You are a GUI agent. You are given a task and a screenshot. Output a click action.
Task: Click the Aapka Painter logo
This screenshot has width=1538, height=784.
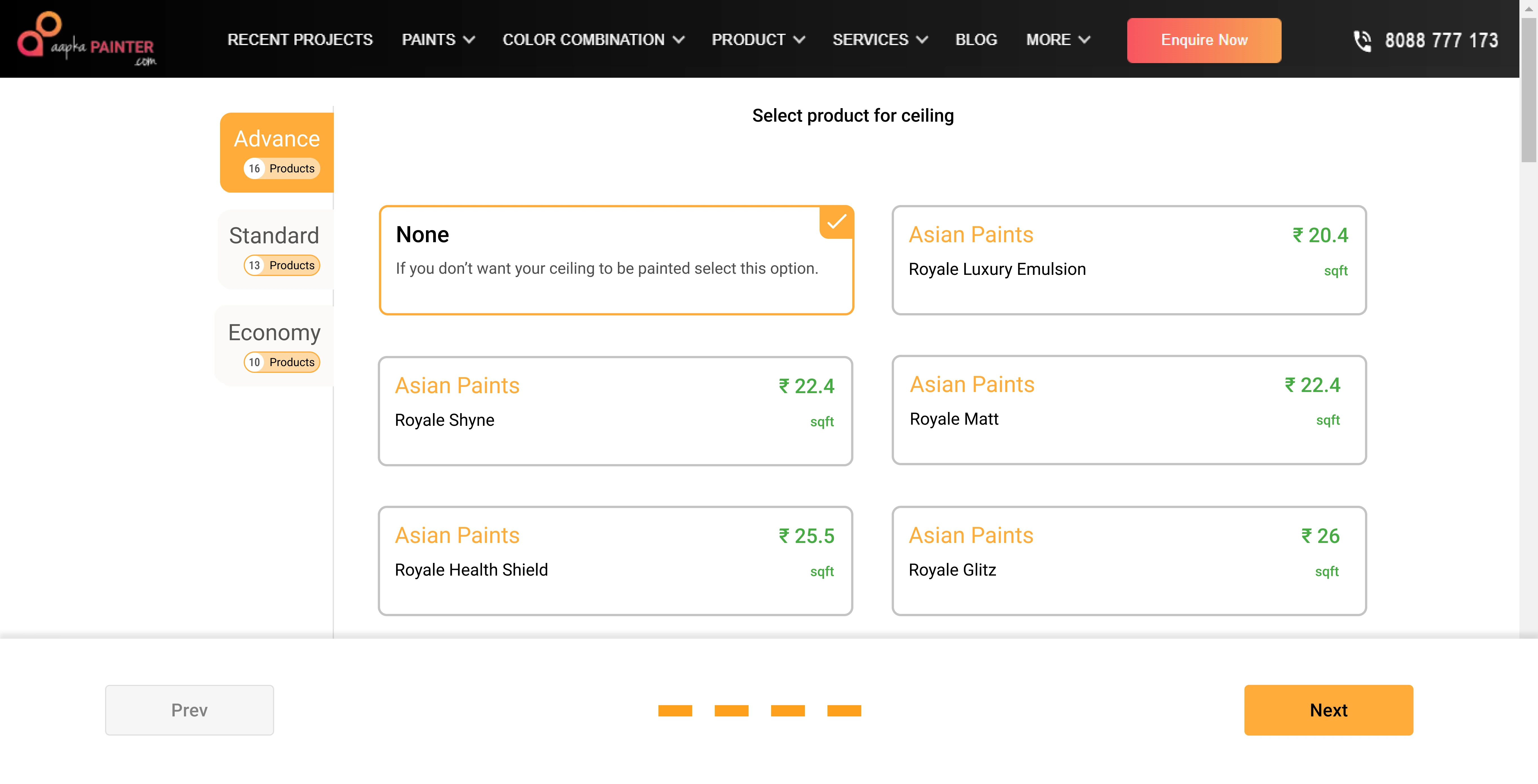click(87, 39)
